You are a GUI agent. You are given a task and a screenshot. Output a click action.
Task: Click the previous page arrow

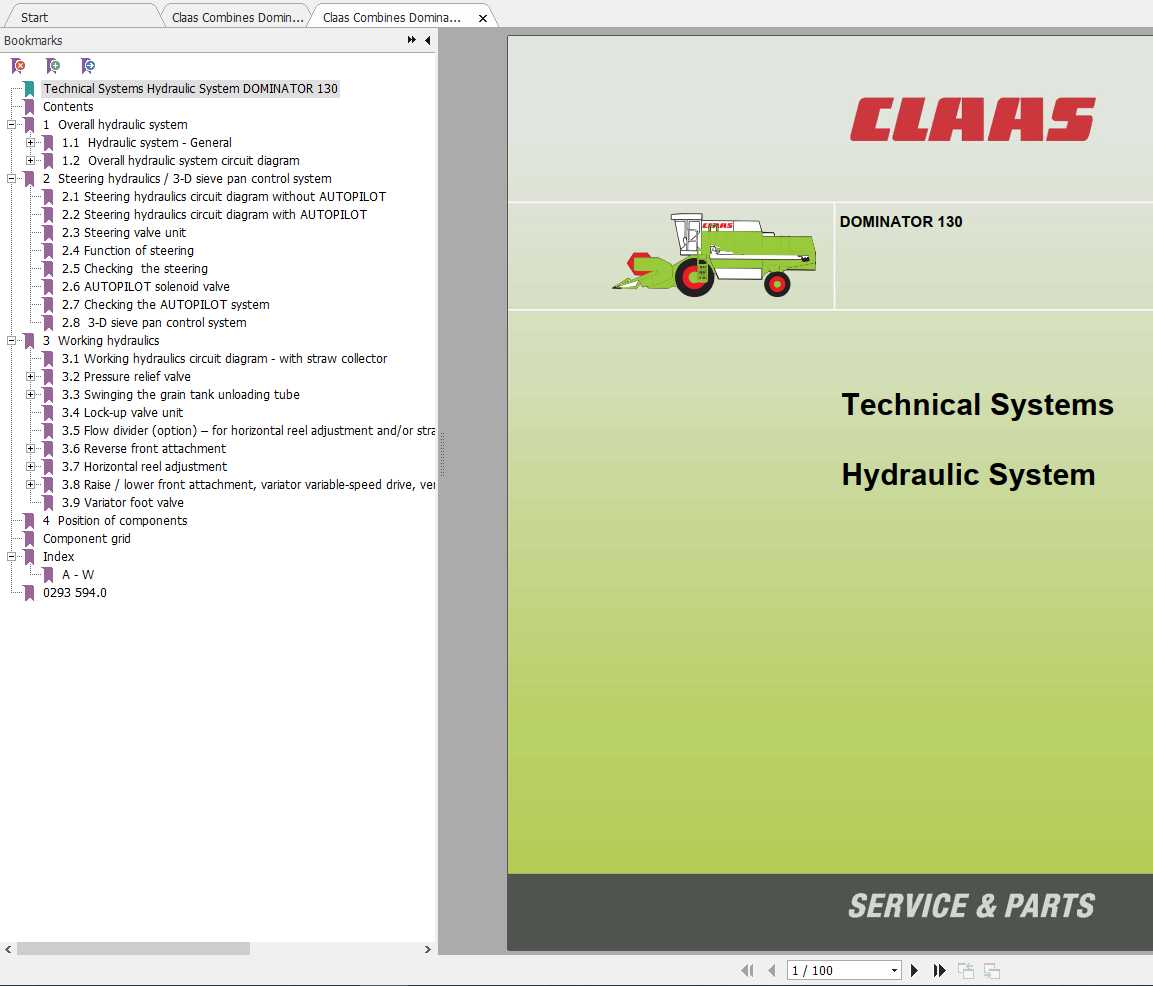pos(771,970)
